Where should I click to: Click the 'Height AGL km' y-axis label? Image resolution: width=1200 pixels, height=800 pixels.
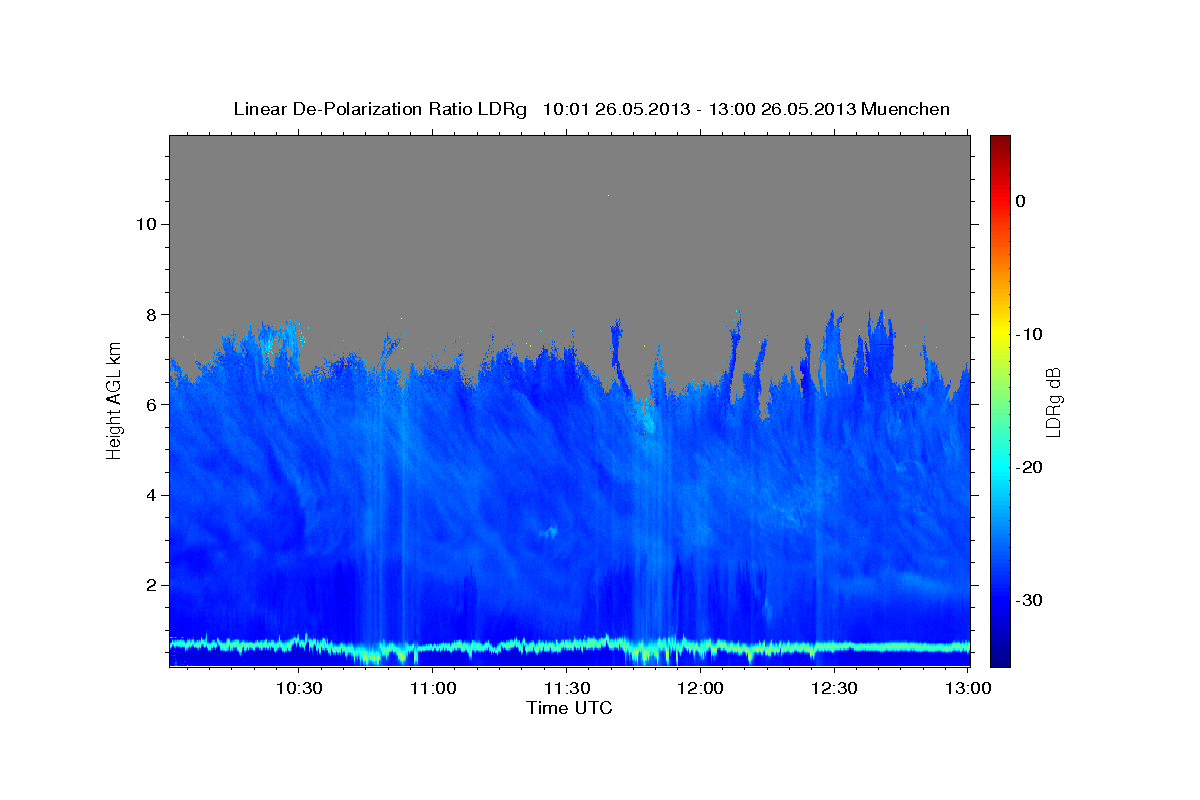tap(114, 401)
